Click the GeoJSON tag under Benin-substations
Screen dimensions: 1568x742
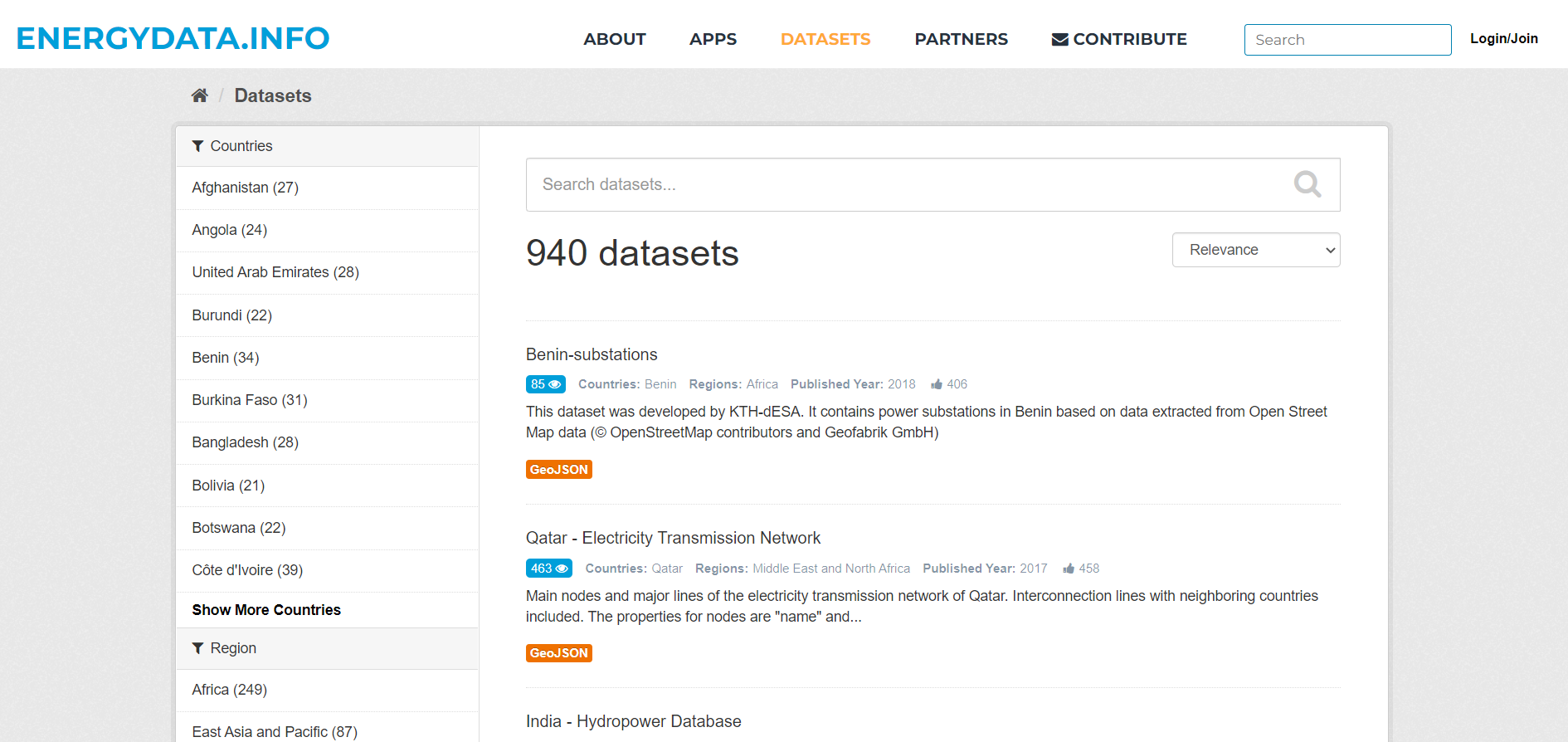coord(559,470)
